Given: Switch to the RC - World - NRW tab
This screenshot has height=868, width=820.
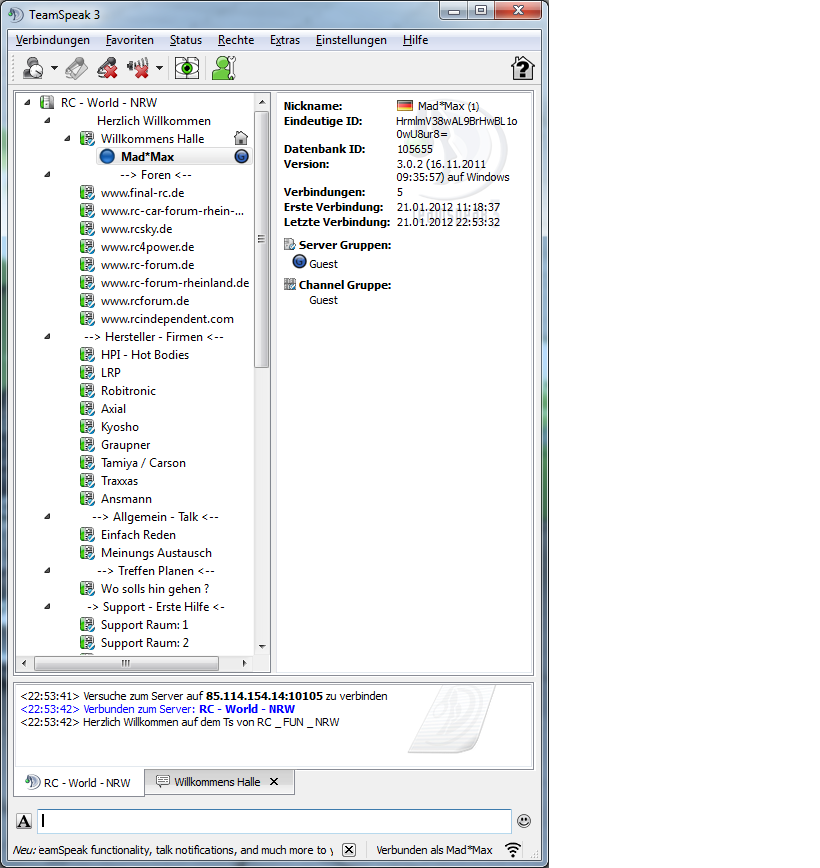Looking at the screenshot, I should 79,783.
